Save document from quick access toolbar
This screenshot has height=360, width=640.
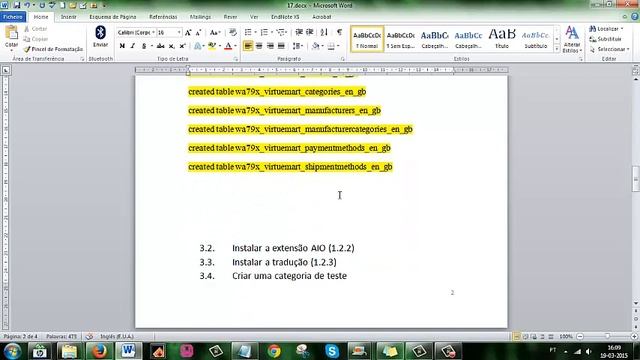pos(17,5)
